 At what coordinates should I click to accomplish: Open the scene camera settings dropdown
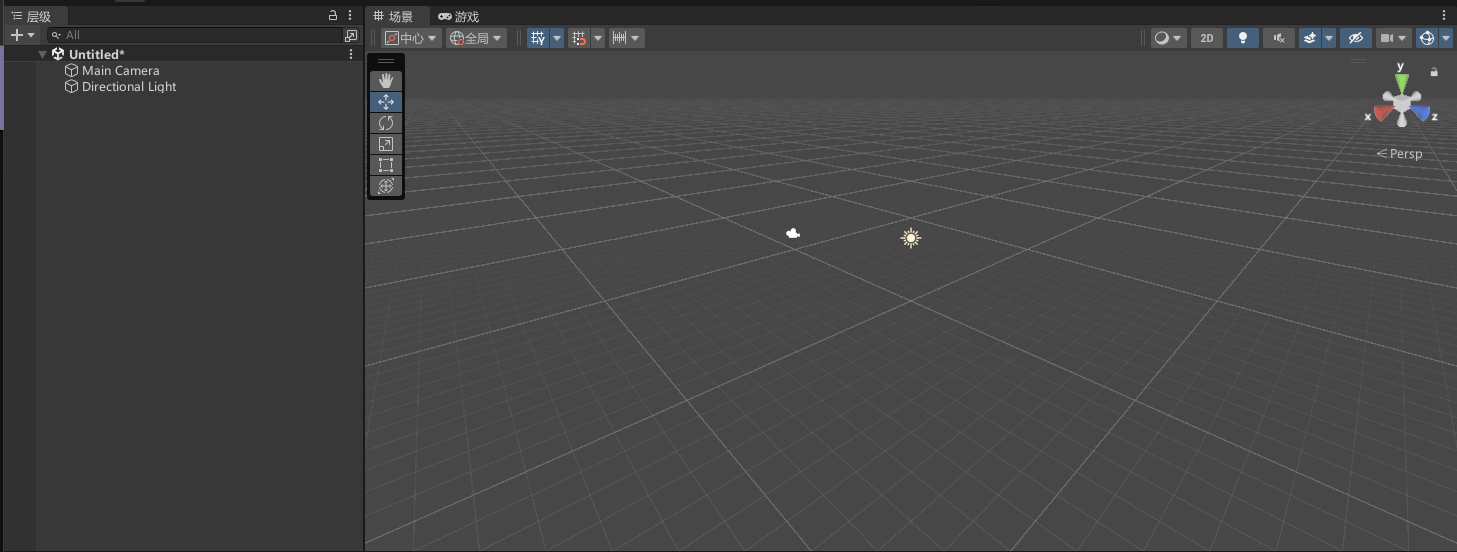point(1394,38)
